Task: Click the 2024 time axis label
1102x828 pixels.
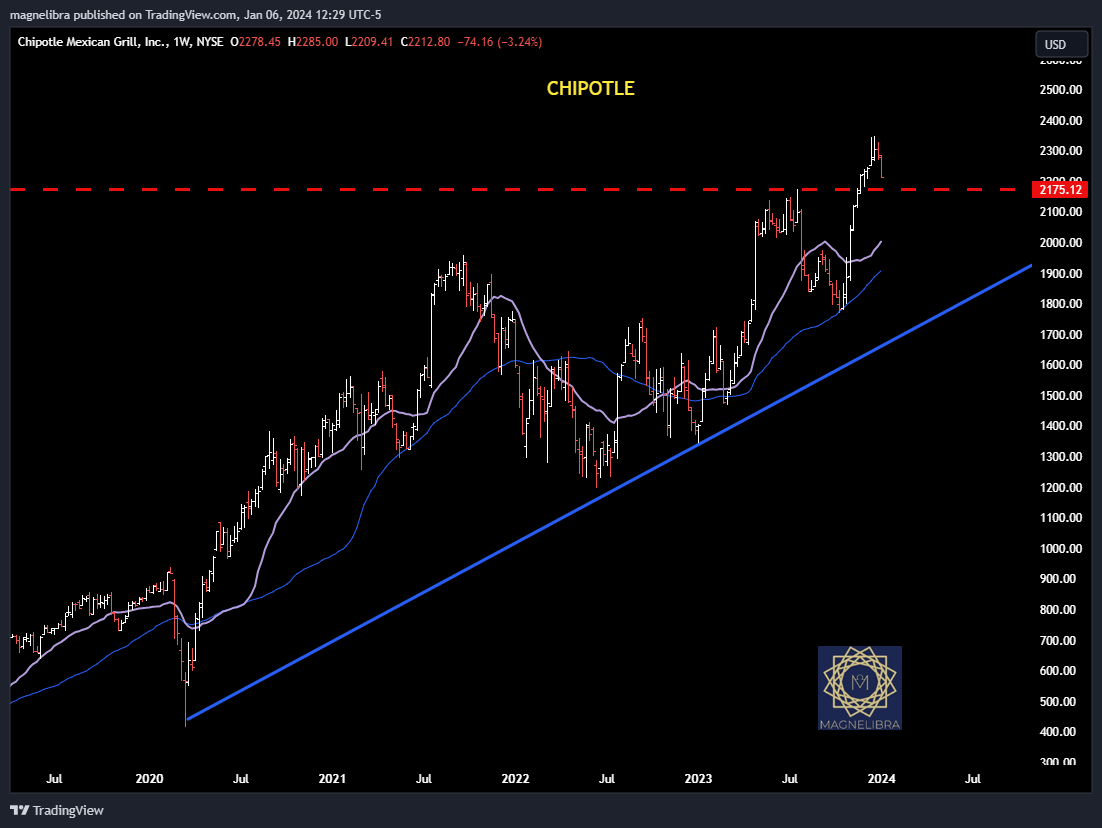Action: pyautogui.click(x=881, y=779)
